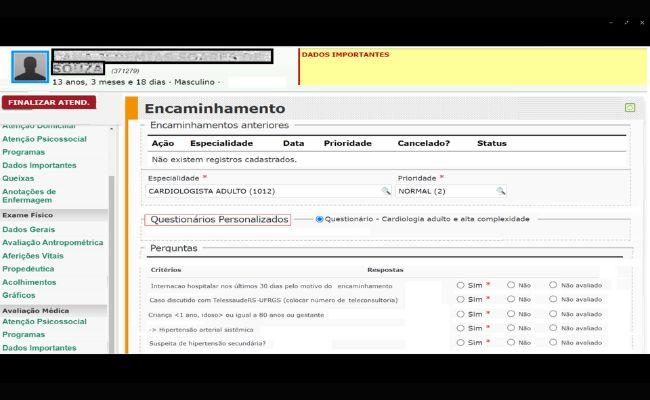
Task: Go to Aferições Vitais section
Action: 33,255
